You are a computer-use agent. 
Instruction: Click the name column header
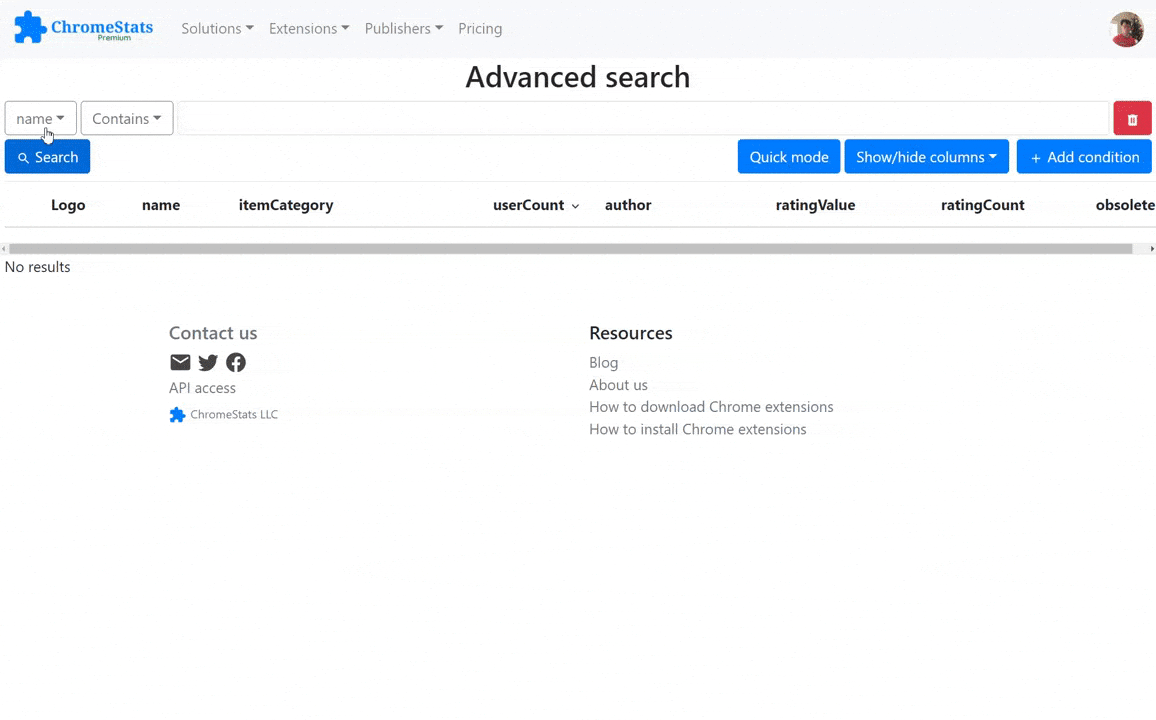click(161, 205)
